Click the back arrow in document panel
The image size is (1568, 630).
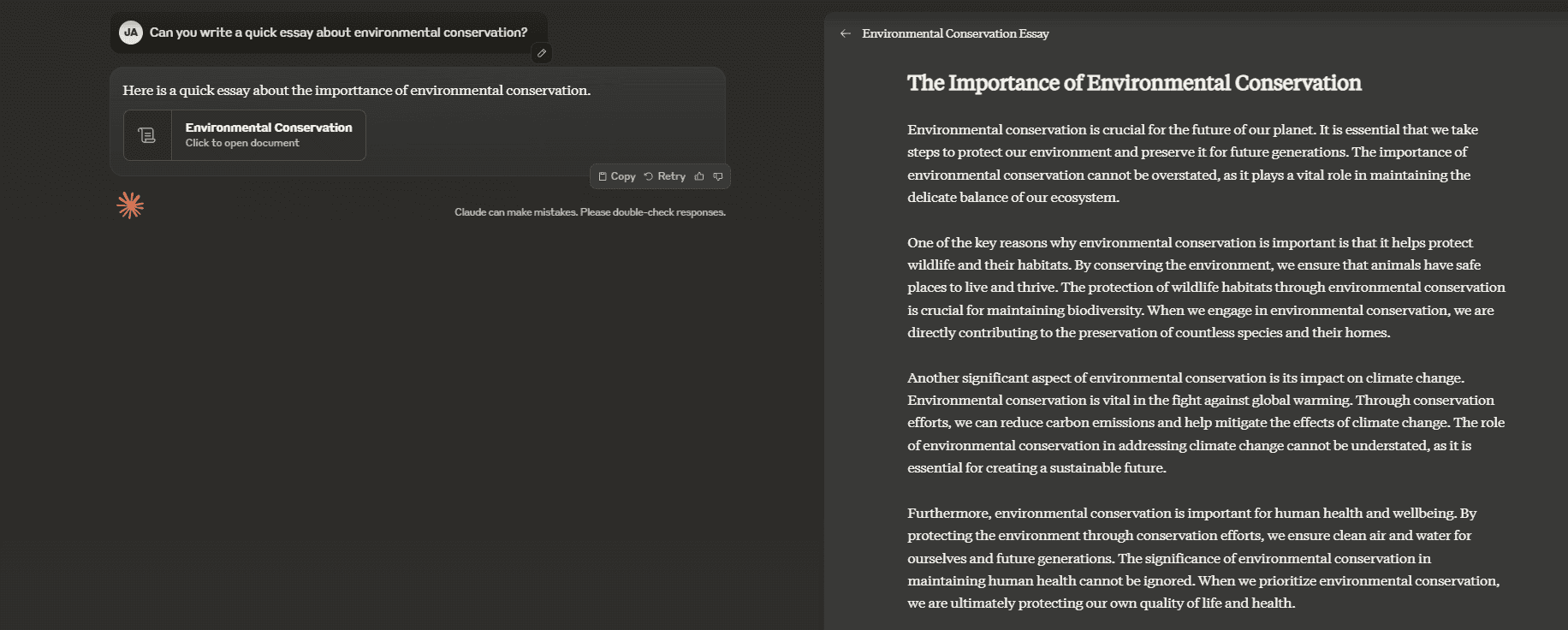coord(846,33)
